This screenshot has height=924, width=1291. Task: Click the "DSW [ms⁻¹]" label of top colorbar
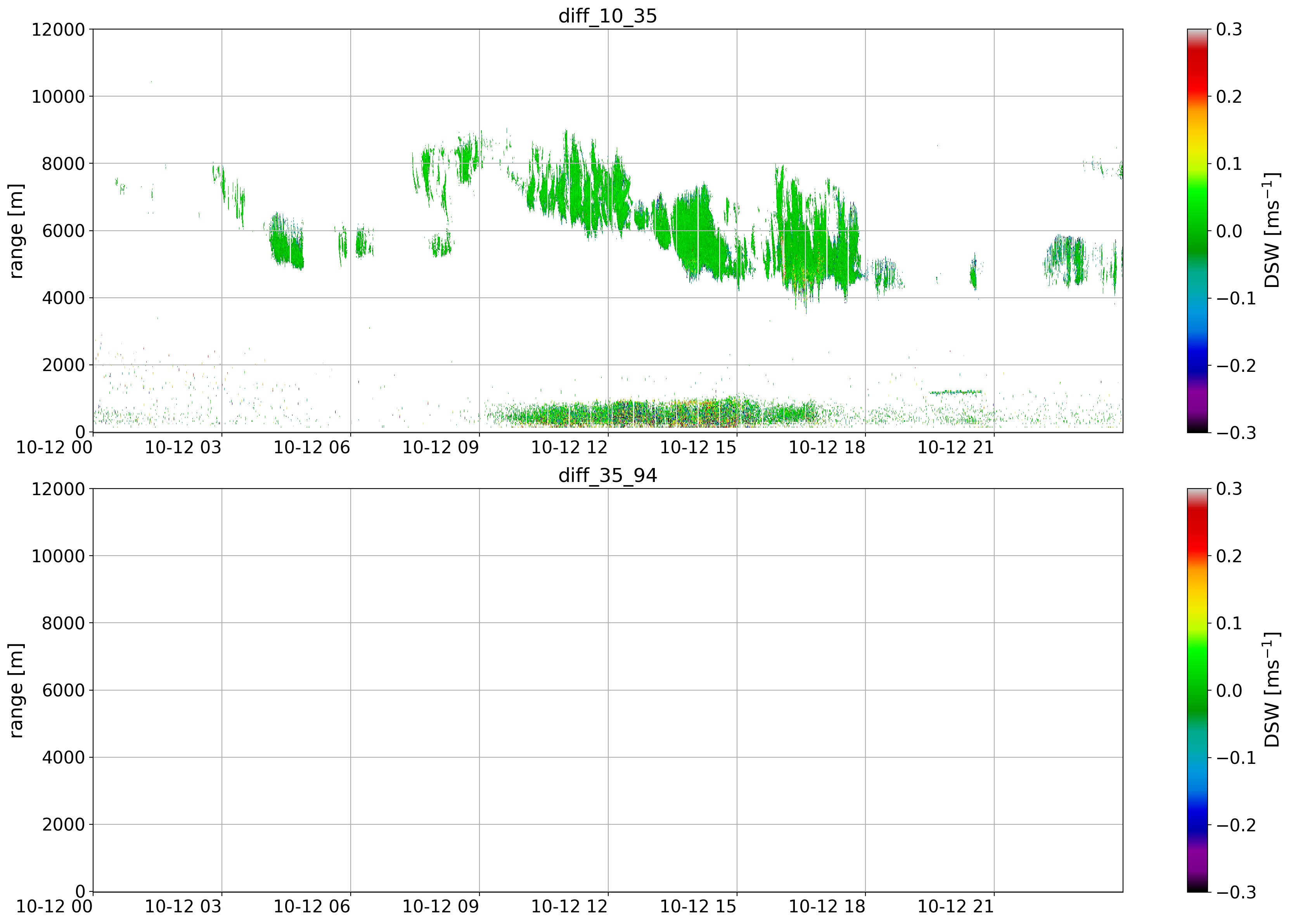tap(1272, 230)
